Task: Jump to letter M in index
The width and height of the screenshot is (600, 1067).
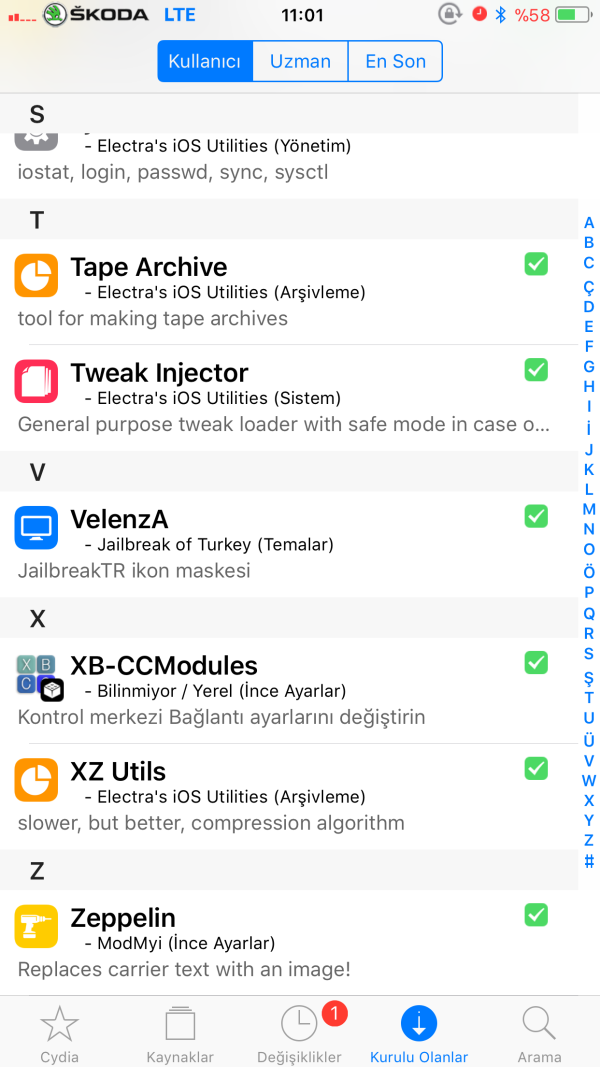Action: tap(589, 509)
